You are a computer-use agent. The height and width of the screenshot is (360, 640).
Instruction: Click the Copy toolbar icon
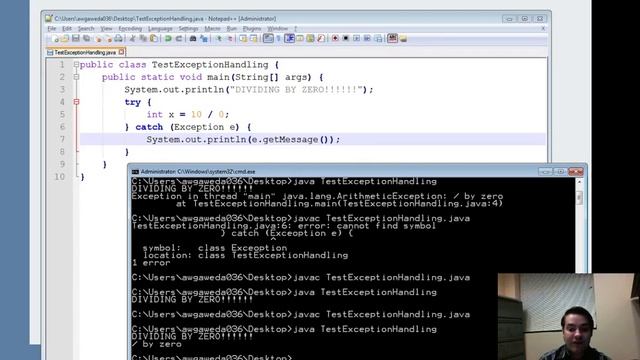(143, 39)
